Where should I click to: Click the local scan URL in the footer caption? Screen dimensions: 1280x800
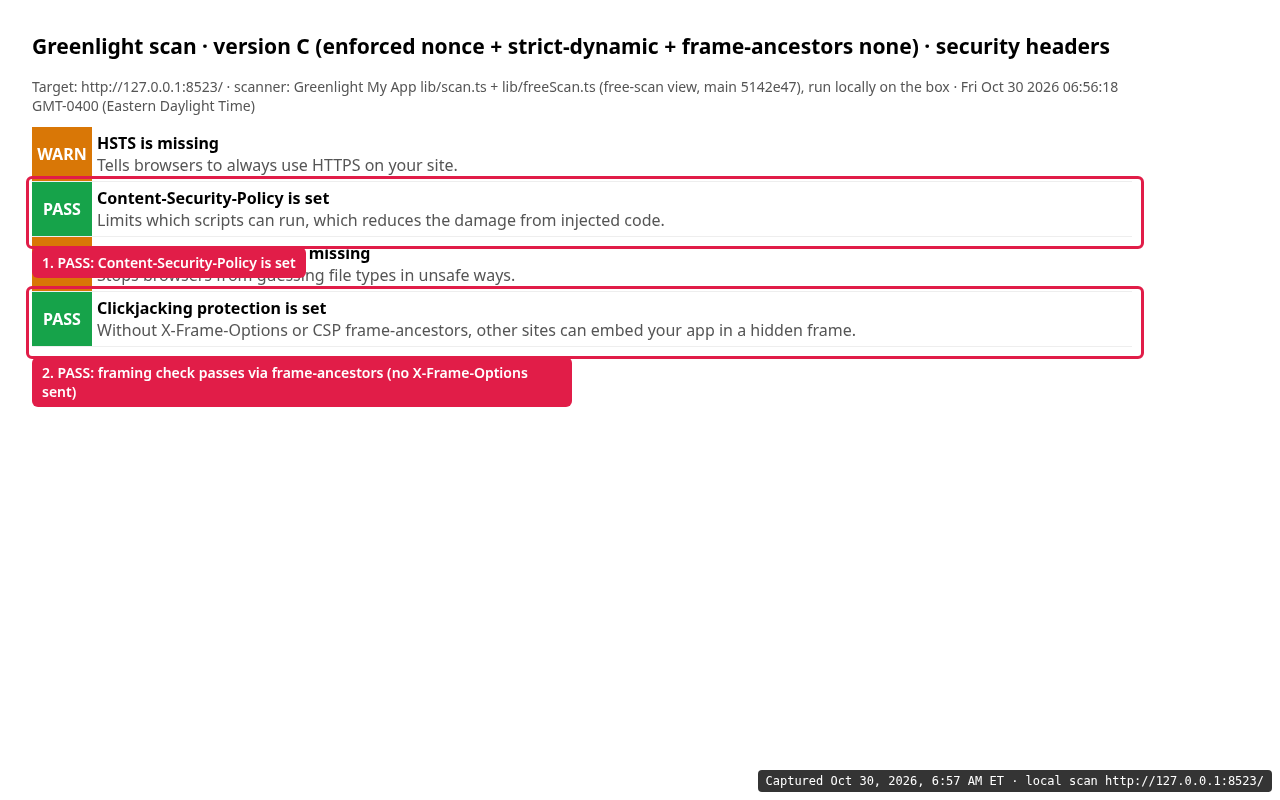pos(1184,781)
